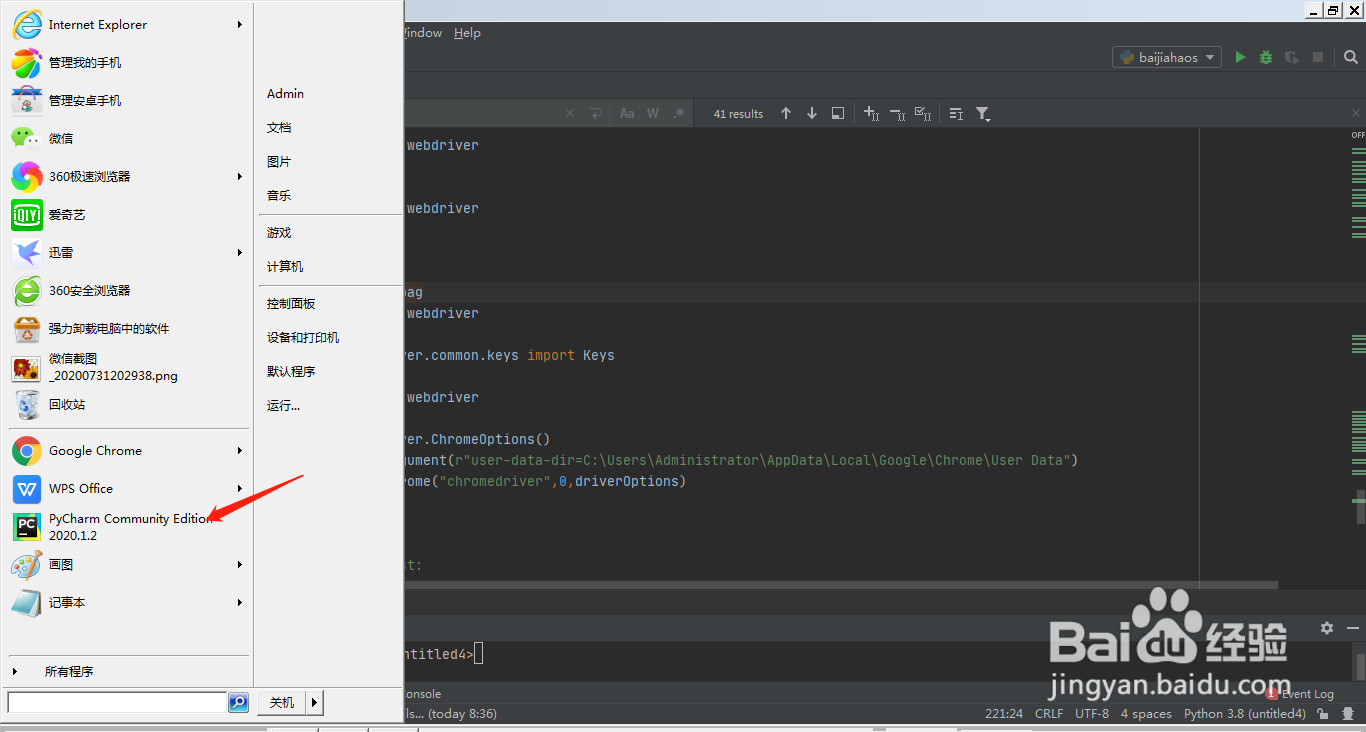1366x732 pixels.
Task: Run the baijiahaos configuration
Action: 1240,57
